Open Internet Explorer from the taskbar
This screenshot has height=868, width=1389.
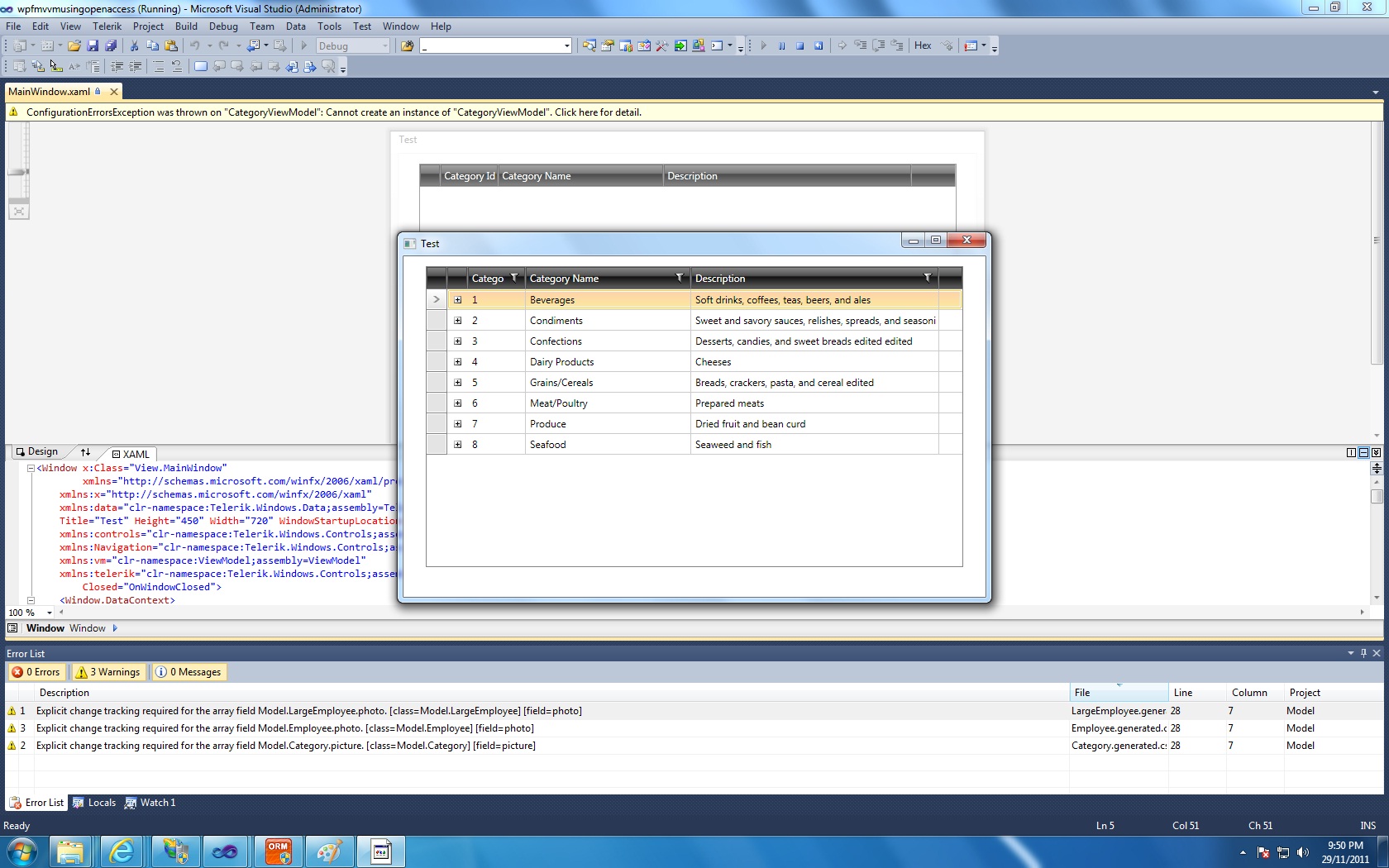[122, 851]
